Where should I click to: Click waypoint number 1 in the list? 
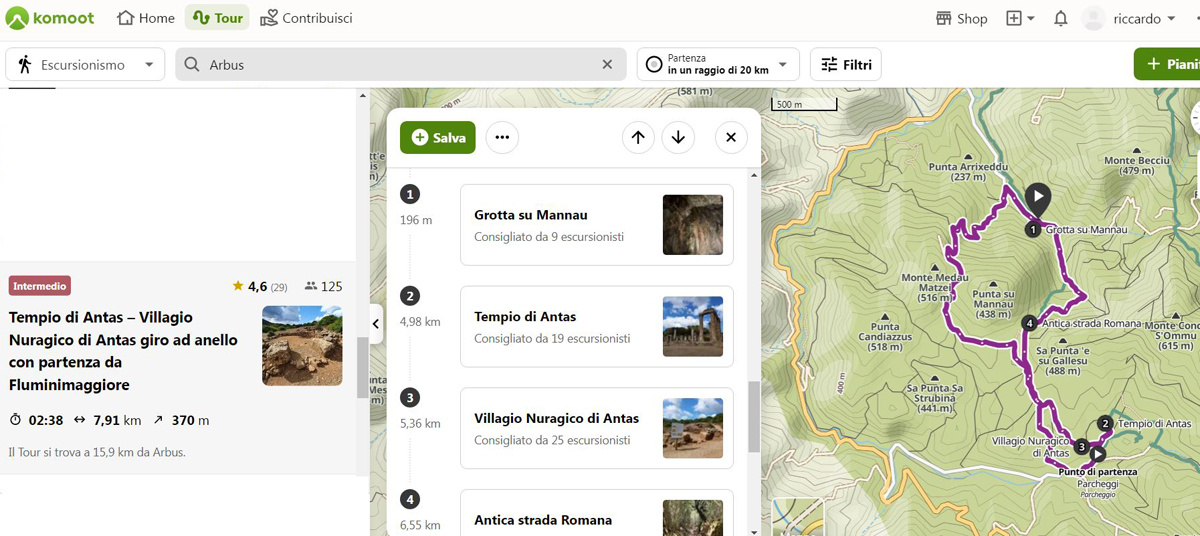point(409,194)
